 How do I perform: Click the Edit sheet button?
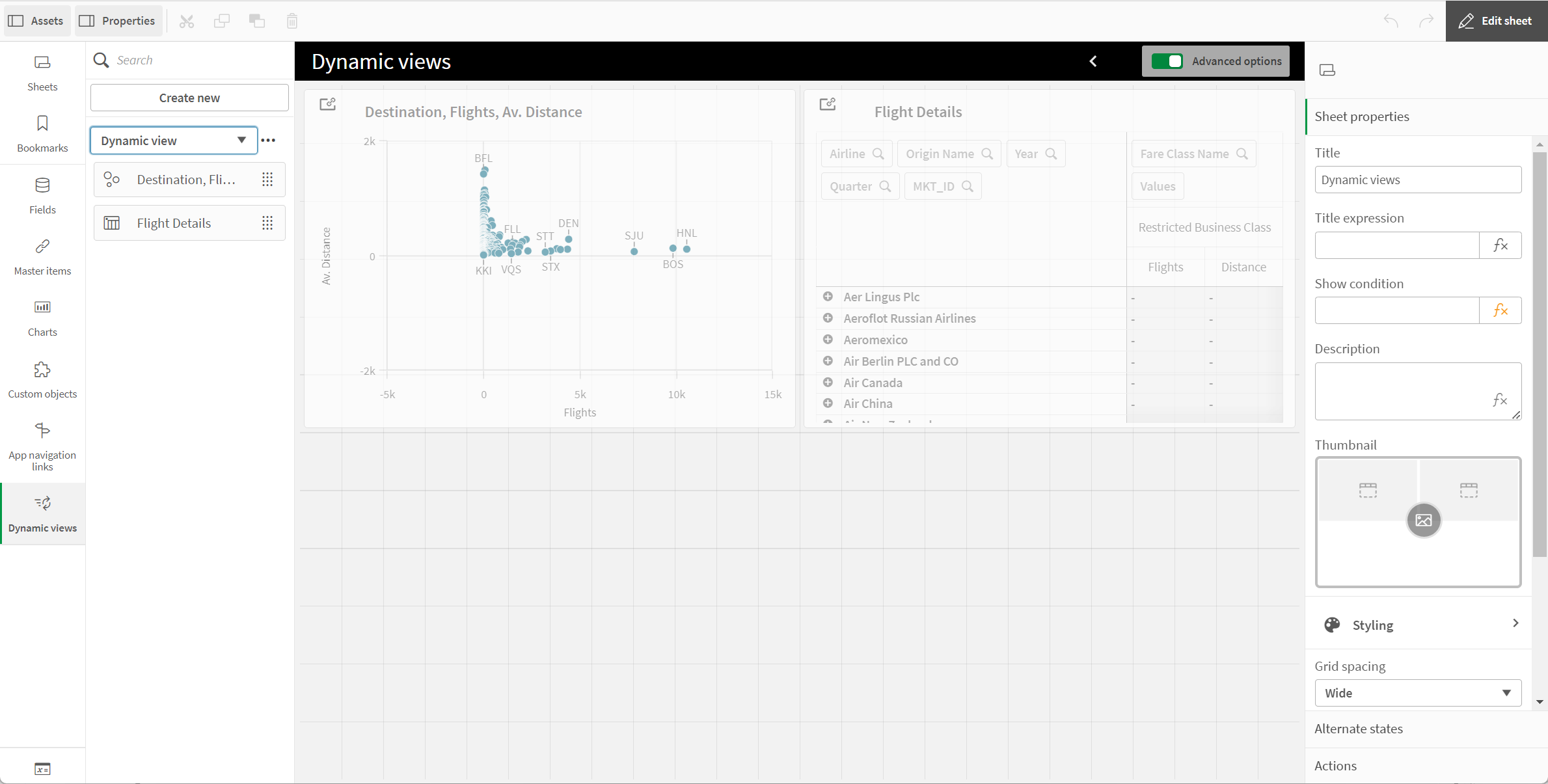[1496, 20]
